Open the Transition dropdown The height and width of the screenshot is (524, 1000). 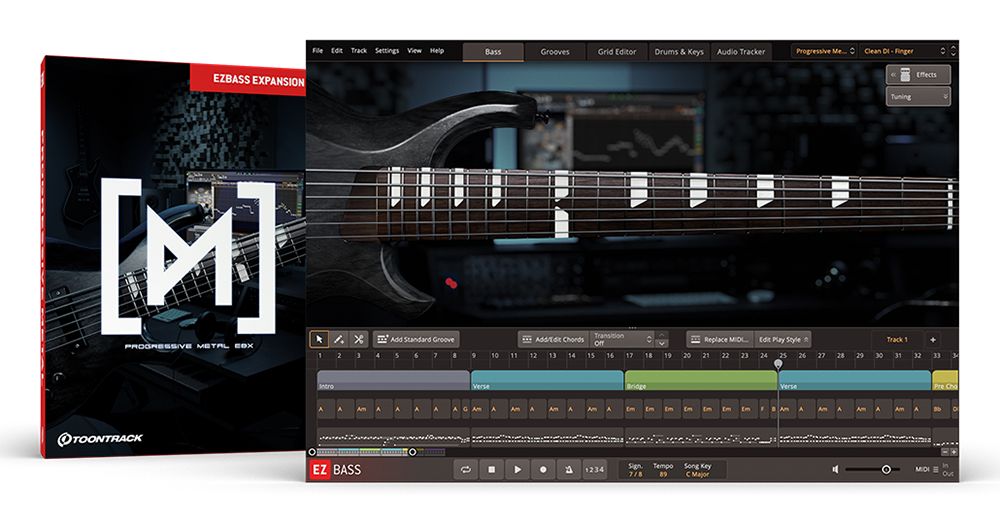622,340
